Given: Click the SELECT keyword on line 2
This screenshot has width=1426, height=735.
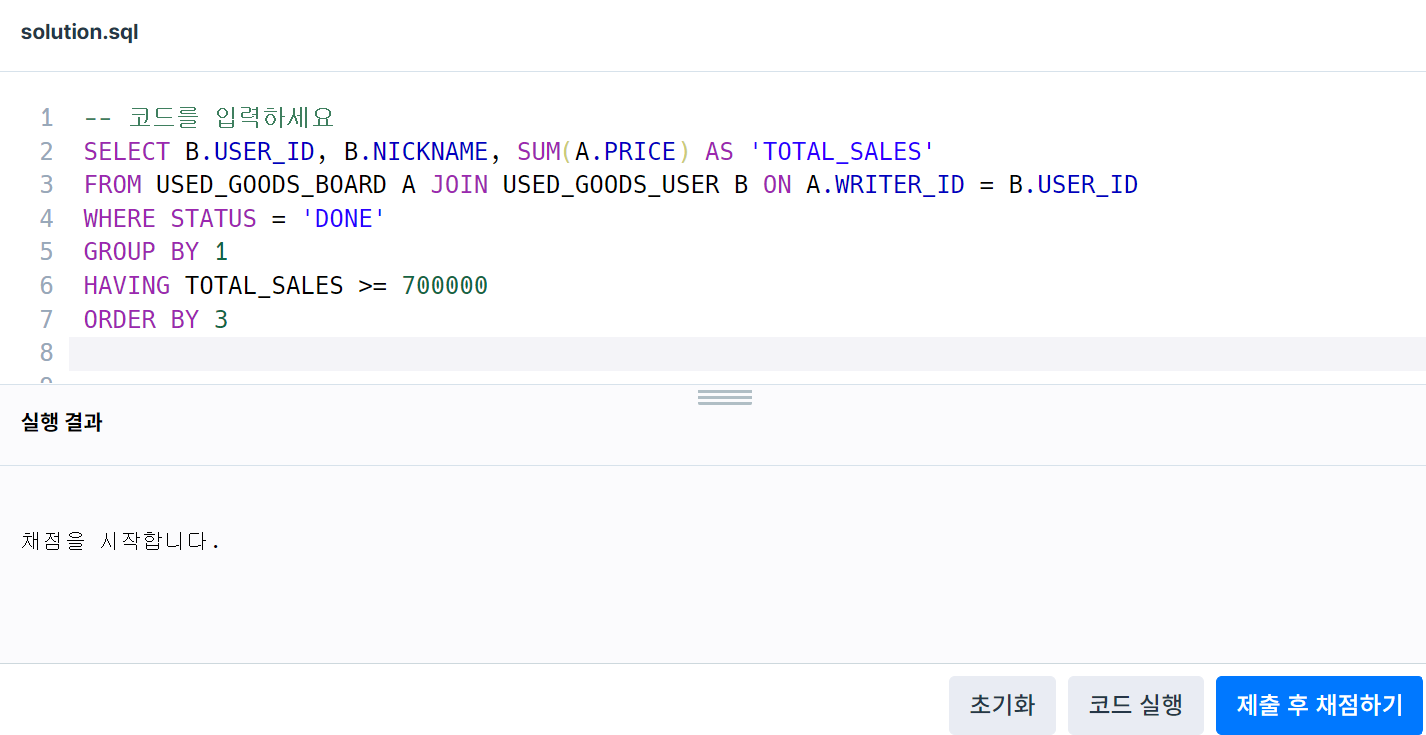Looking at the screenshot, I should [127, 152].
